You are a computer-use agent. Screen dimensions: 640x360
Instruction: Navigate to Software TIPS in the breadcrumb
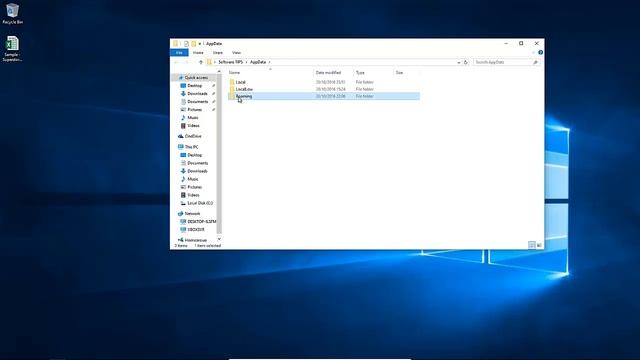coord(231,62)
